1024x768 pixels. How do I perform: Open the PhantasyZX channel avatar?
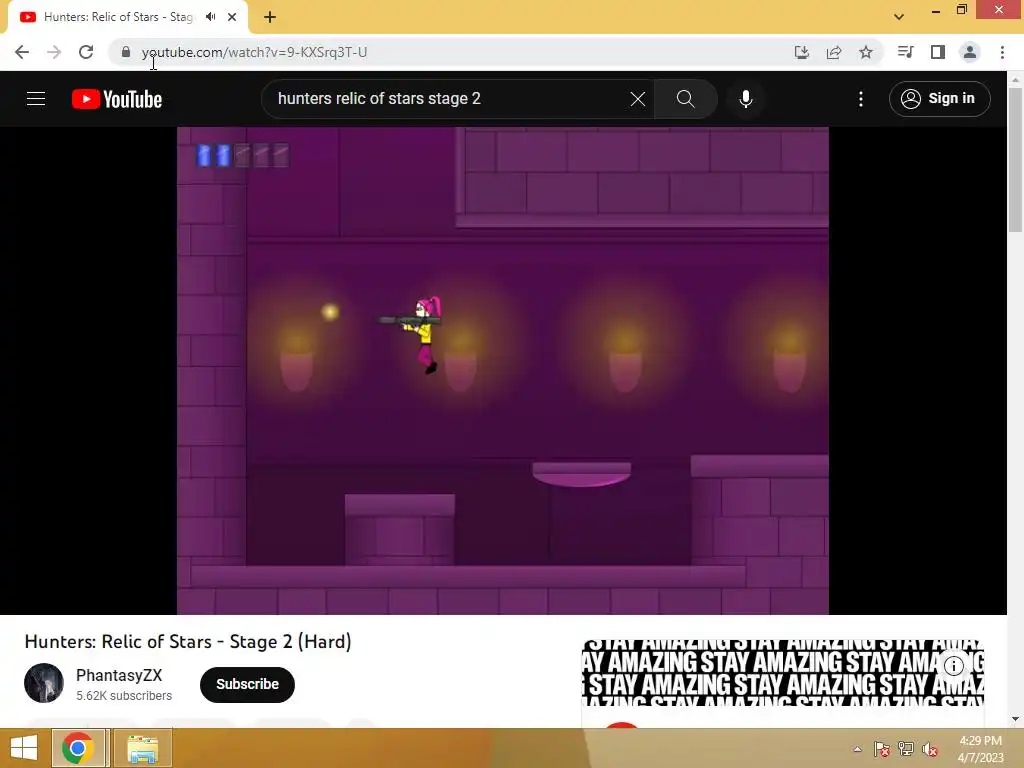click(x=44, y=683)
